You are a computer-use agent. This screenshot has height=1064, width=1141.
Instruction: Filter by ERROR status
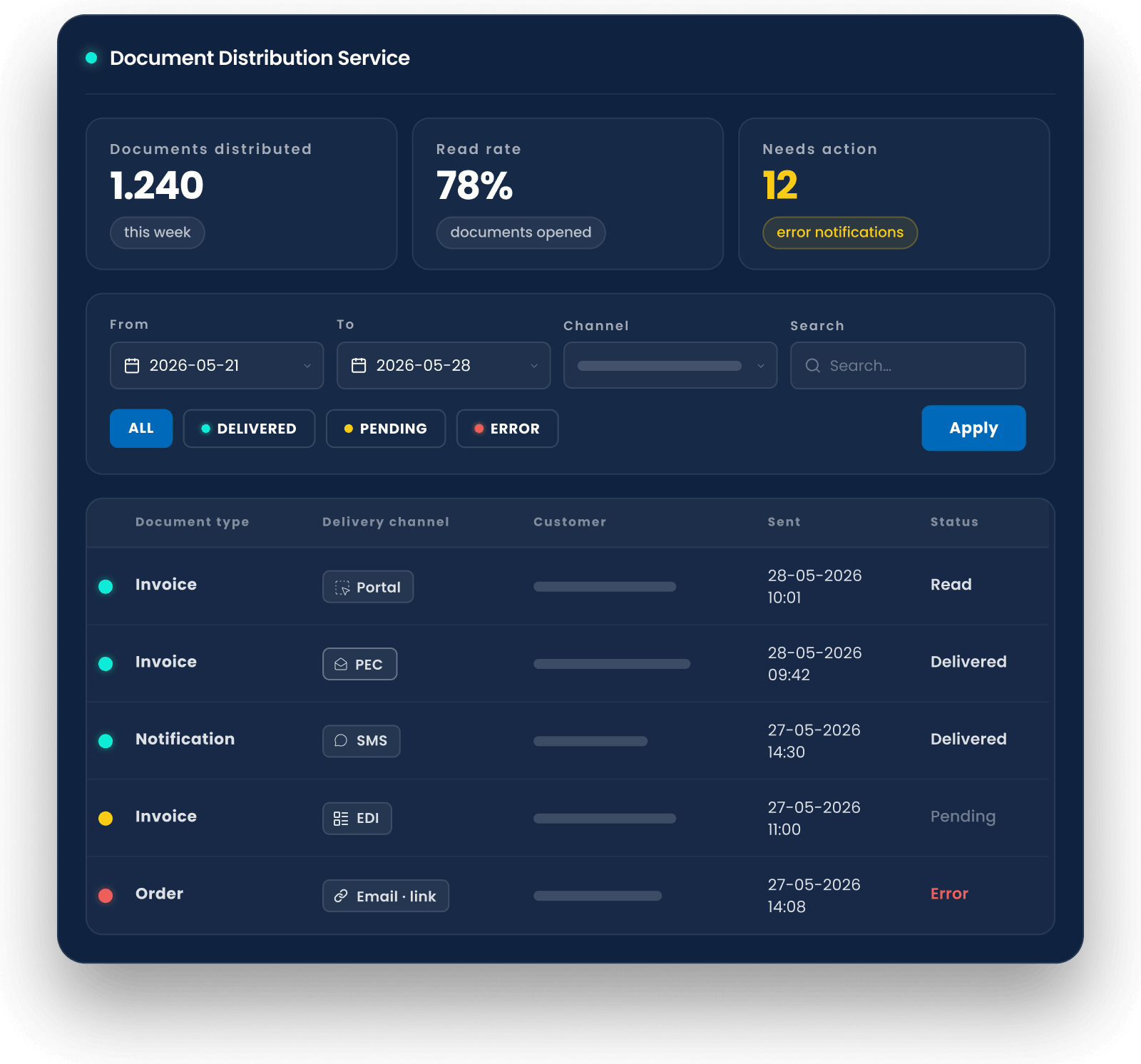click(507, 429)
